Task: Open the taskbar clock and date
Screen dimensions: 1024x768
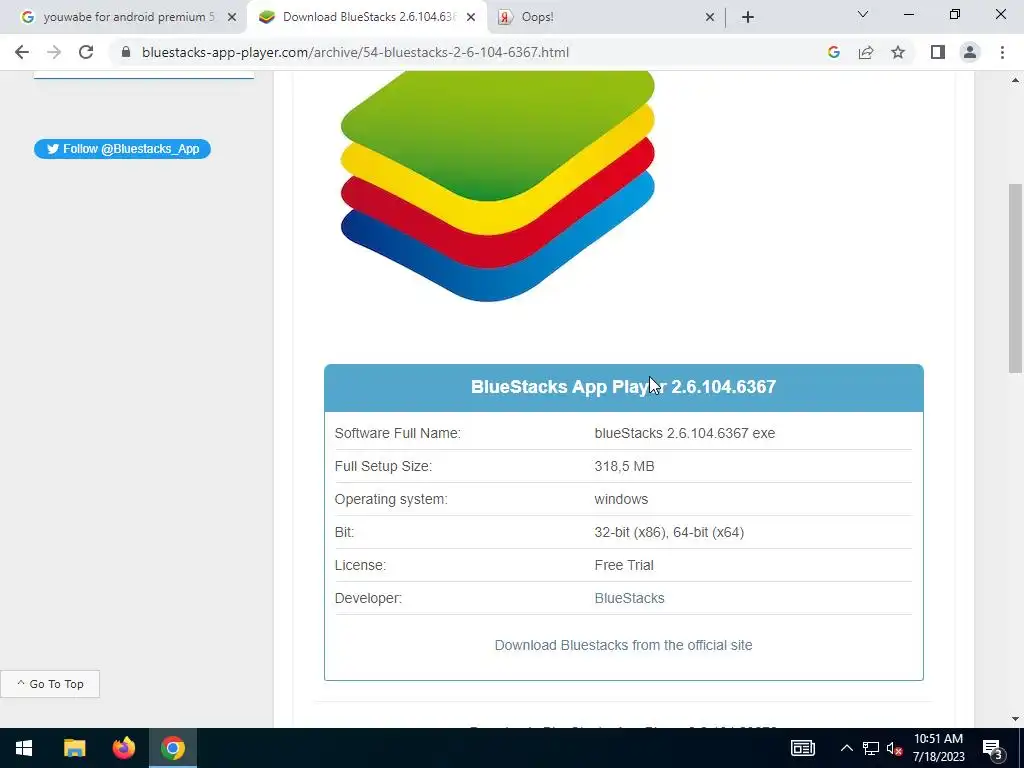Action: [938, 748]
